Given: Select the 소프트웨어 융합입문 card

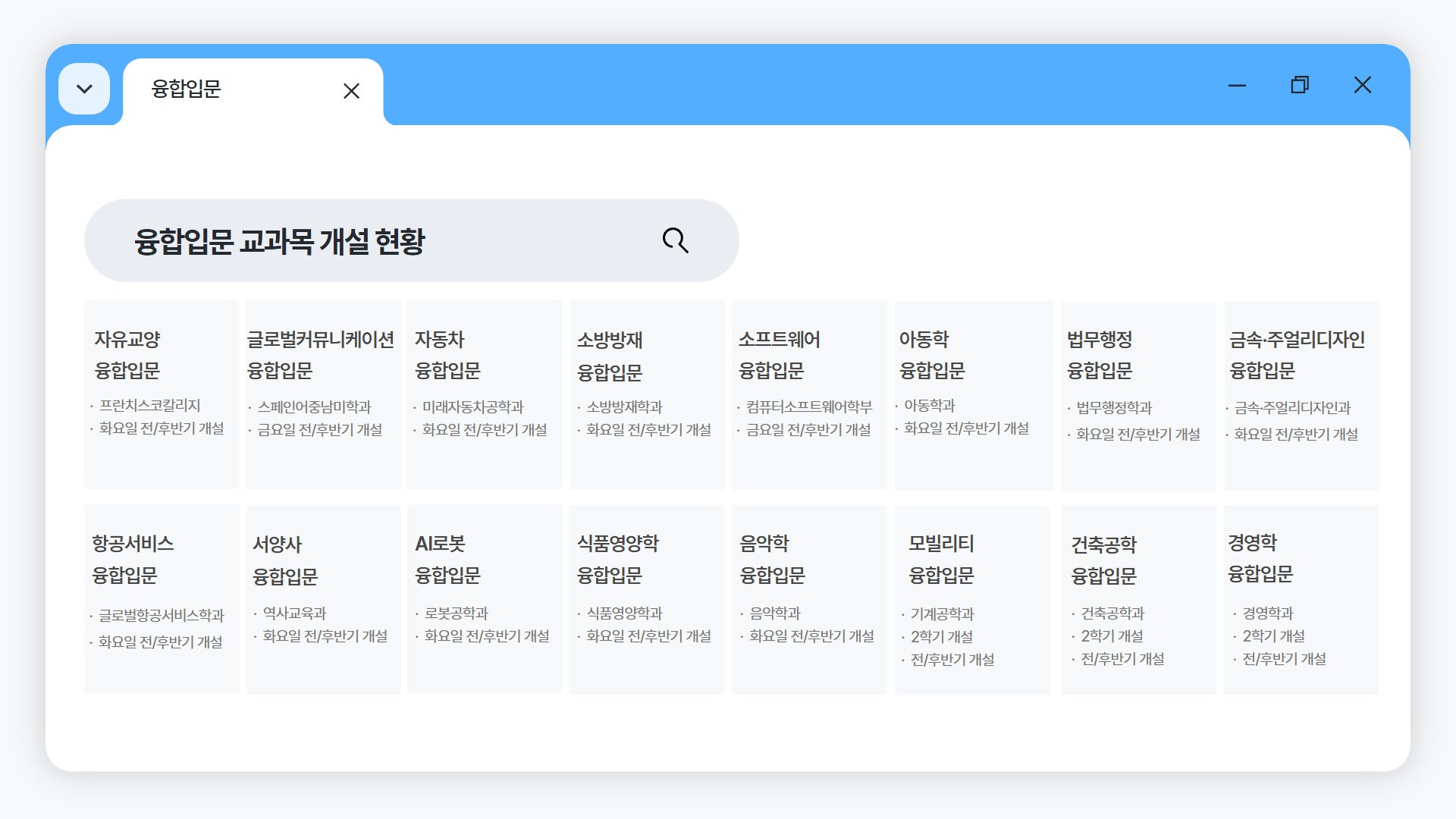Looking at the screenshot, I should point(808,394).
